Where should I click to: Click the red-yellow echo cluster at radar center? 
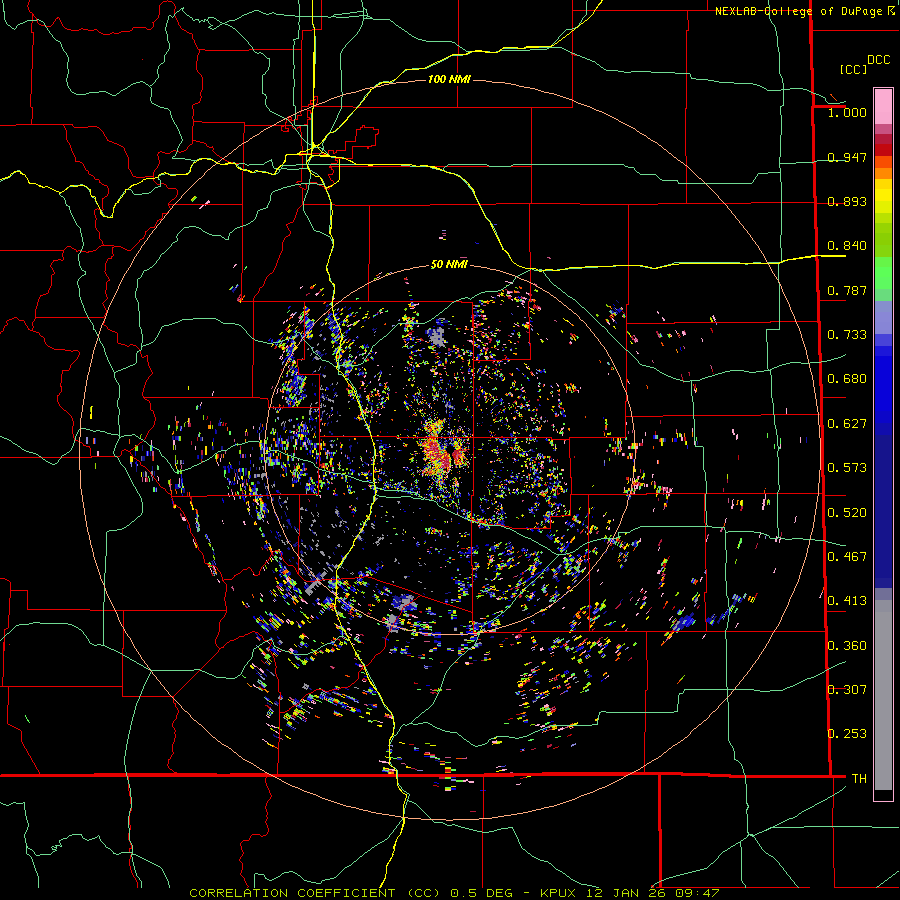443,452
